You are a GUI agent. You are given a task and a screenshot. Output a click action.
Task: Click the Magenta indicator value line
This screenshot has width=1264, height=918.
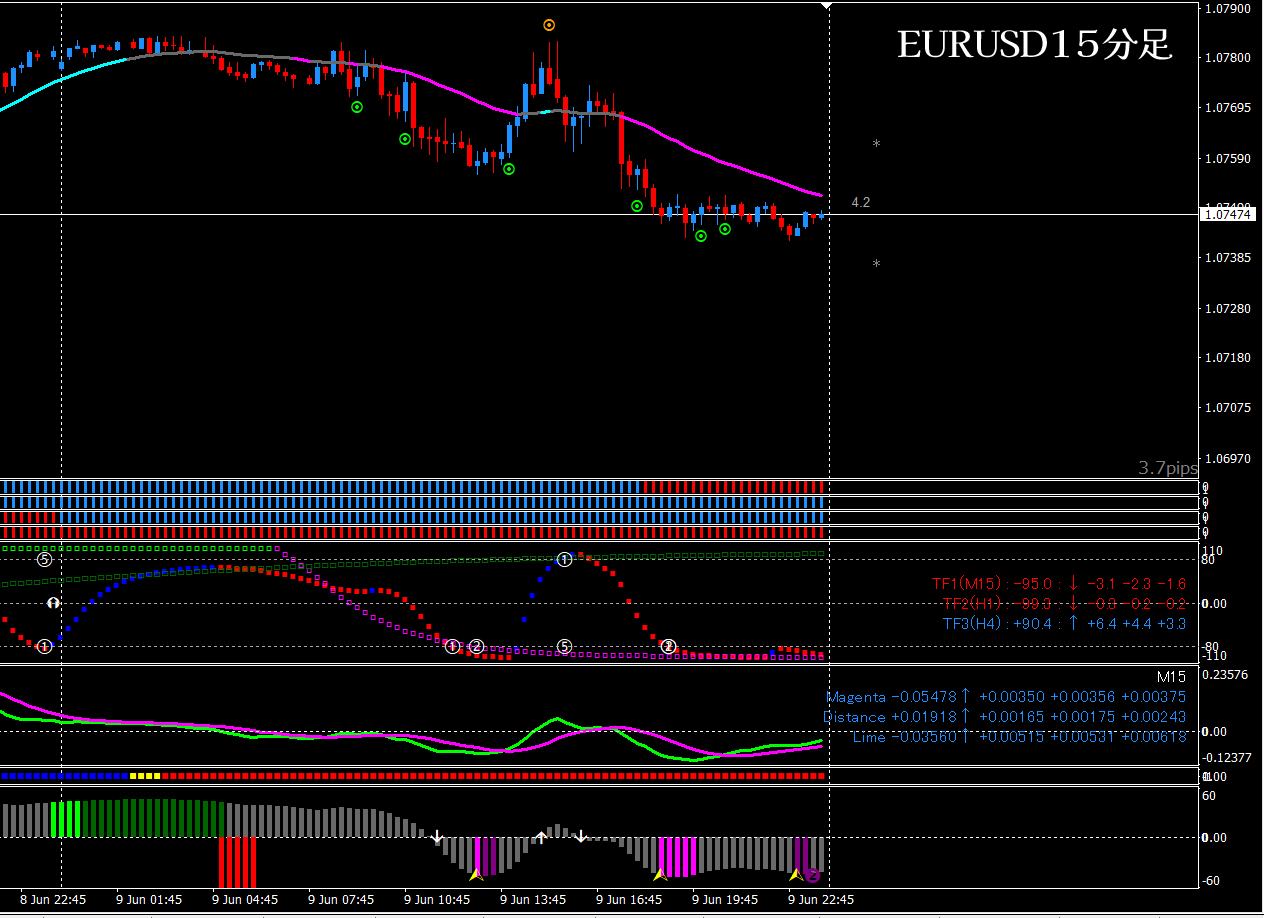tap(1006, 697)
